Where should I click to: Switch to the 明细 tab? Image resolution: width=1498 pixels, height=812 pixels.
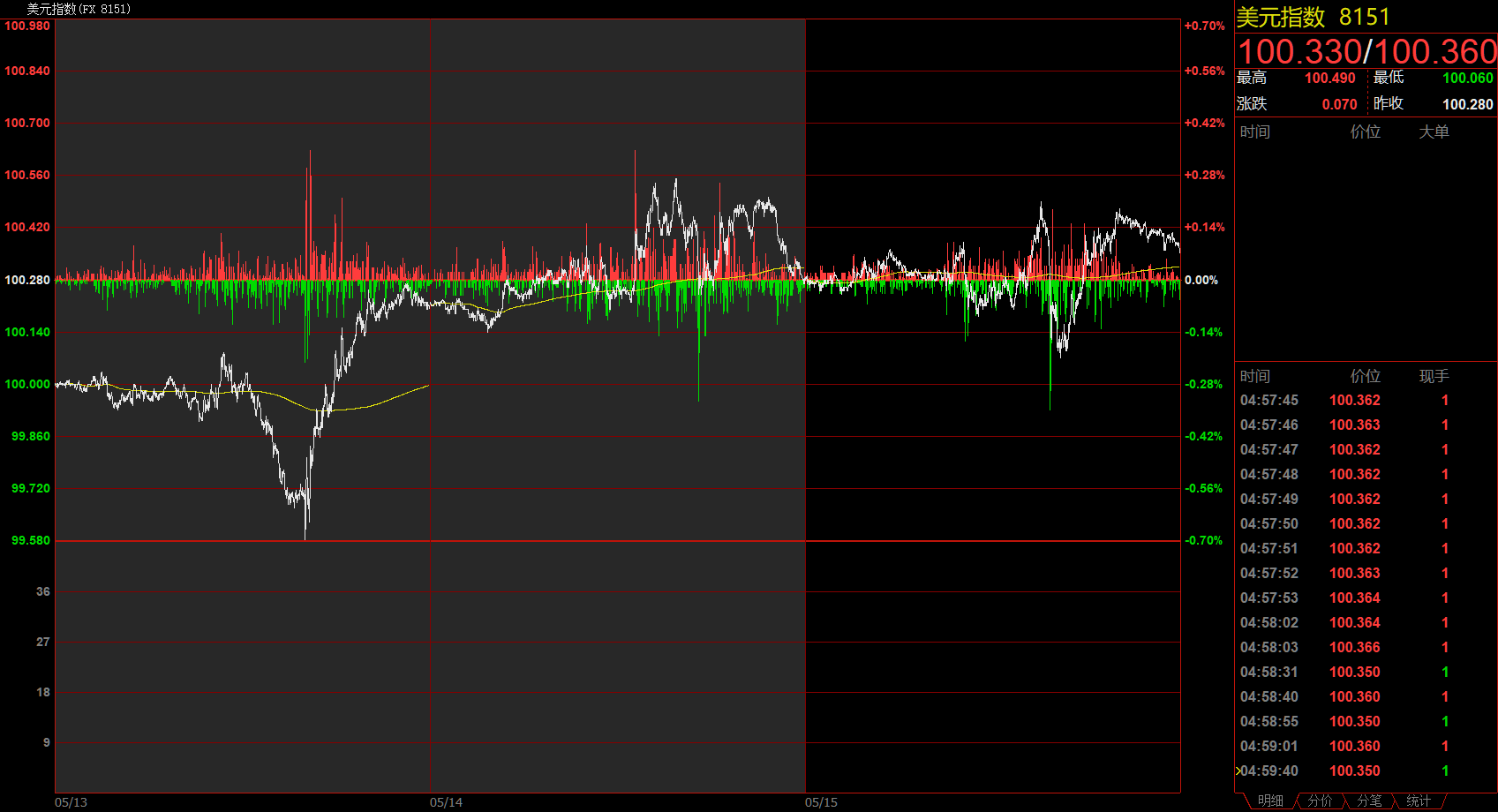point(1270,801)
